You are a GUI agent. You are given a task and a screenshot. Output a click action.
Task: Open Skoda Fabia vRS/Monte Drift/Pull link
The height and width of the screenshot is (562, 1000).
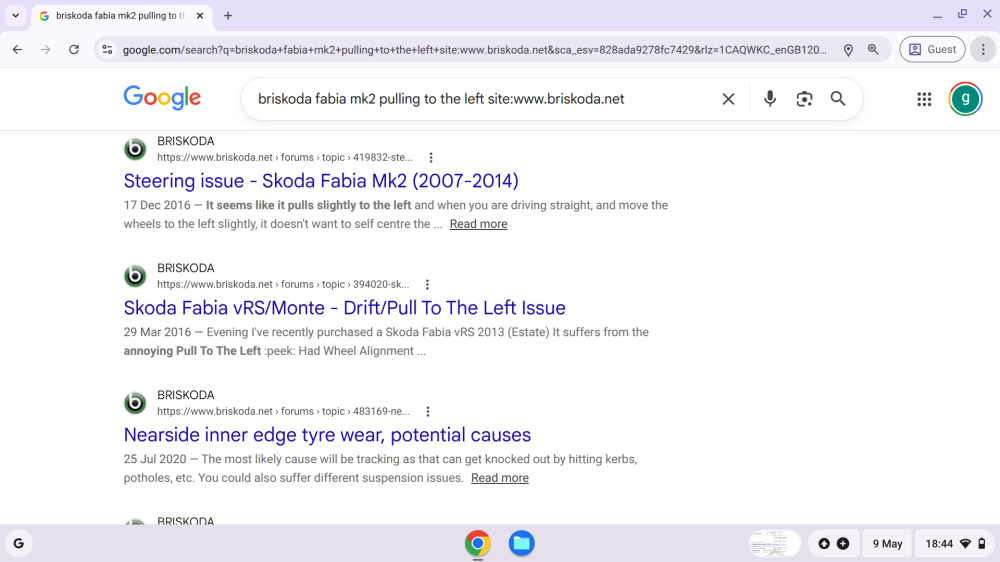pos(344,308)
